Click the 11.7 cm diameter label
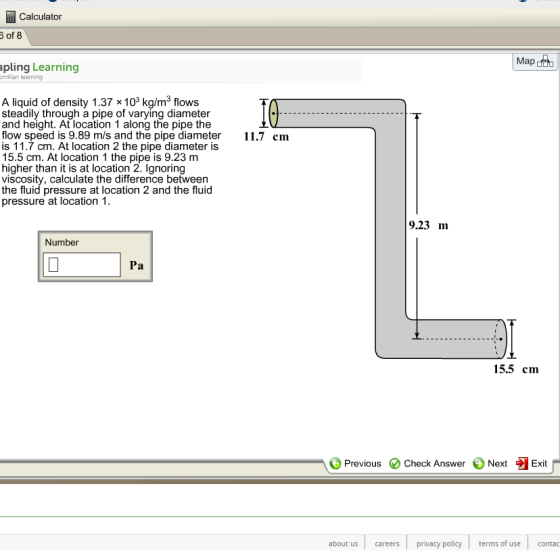 pyautogui.click(x=266, y=137)
